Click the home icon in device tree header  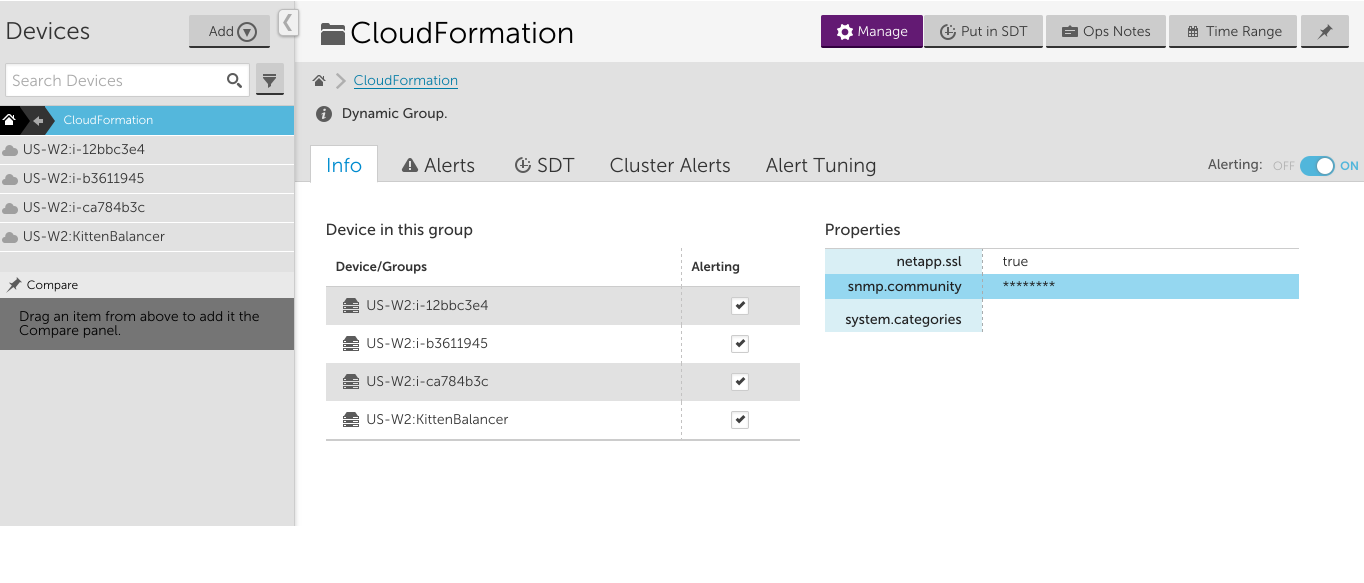tap(9, 120)
